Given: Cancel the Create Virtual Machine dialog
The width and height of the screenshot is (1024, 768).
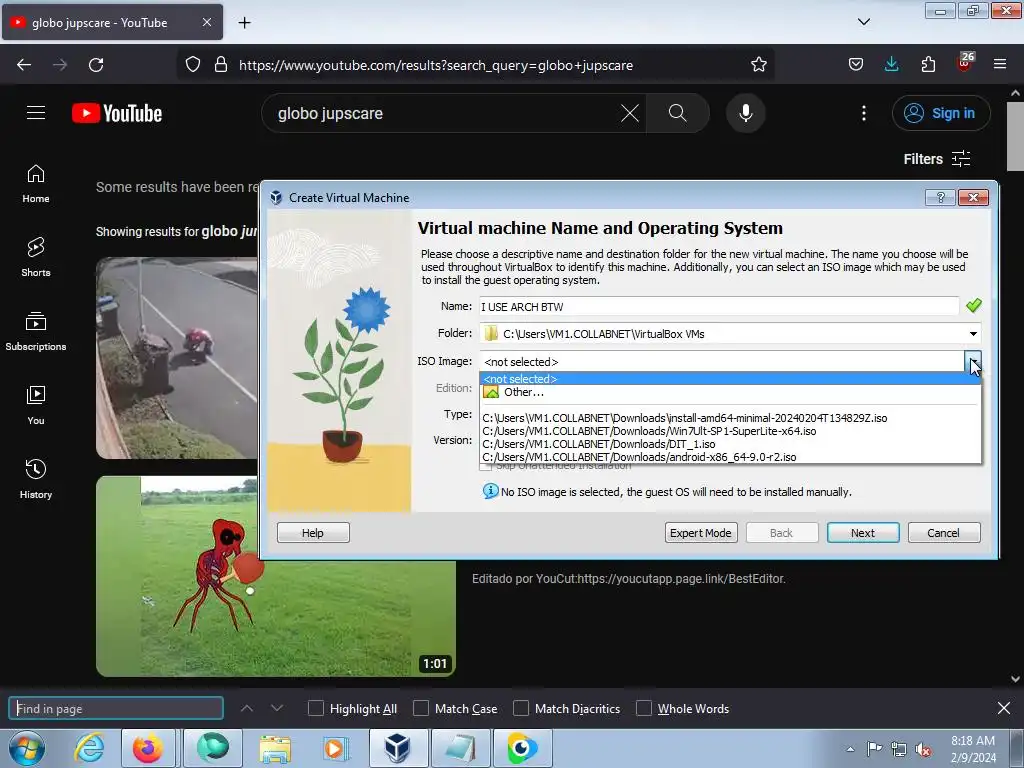Looking at the screenshot, I should click(944, 533).
